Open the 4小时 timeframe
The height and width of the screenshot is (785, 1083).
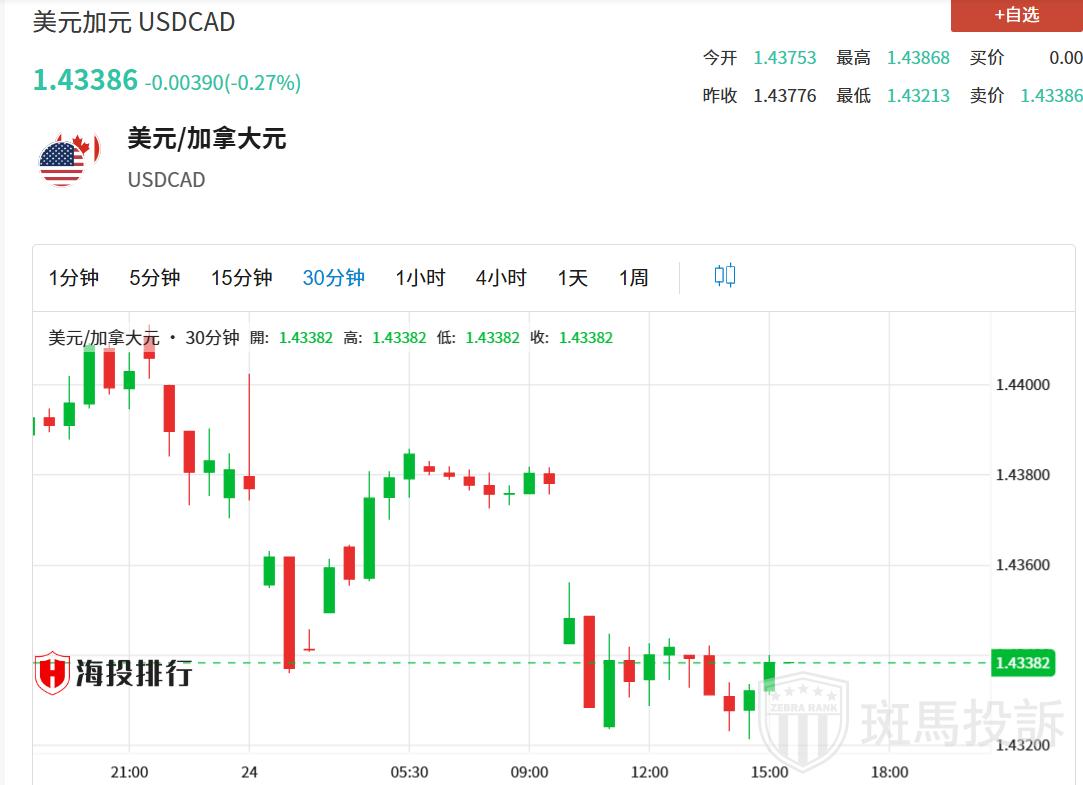click(x=501, y=278)
